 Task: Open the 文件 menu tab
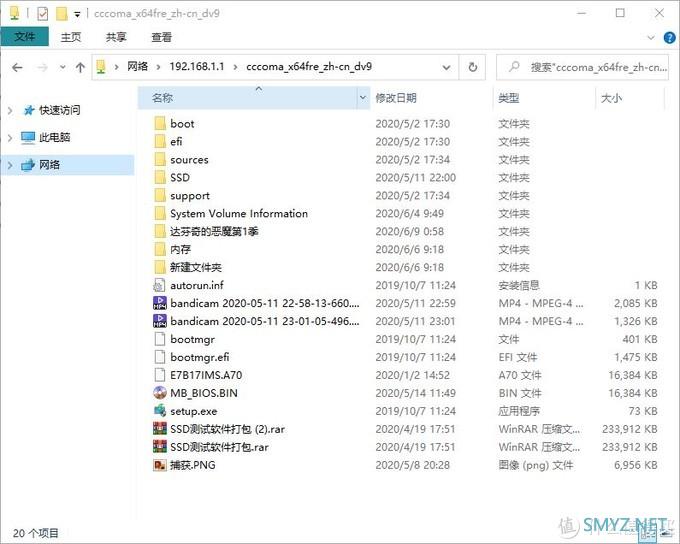25,37
